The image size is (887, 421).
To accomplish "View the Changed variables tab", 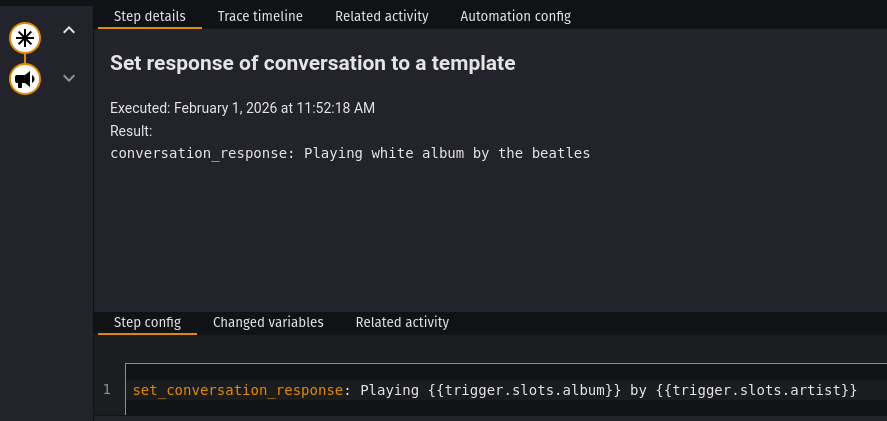I will [268, 322].
